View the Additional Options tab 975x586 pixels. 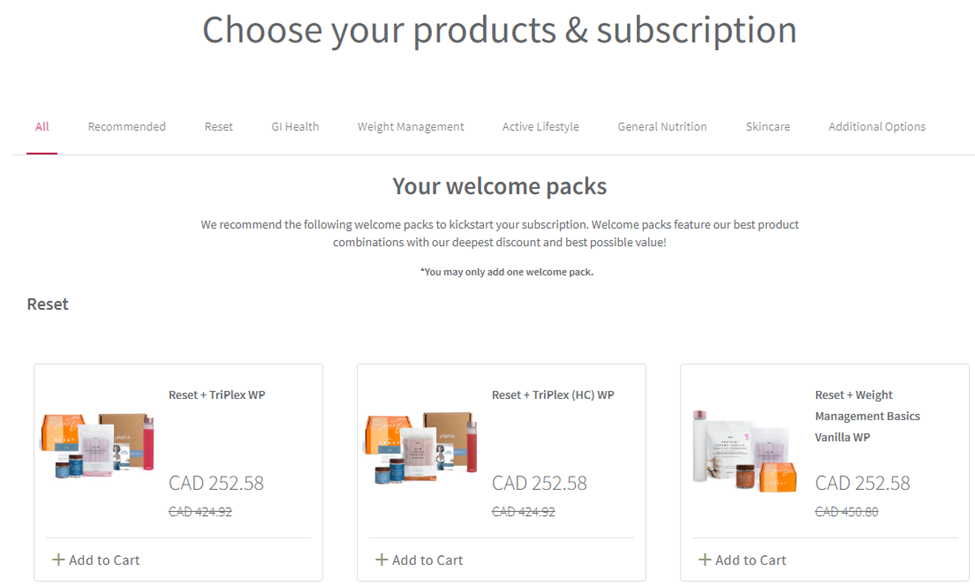coord(877,127)
